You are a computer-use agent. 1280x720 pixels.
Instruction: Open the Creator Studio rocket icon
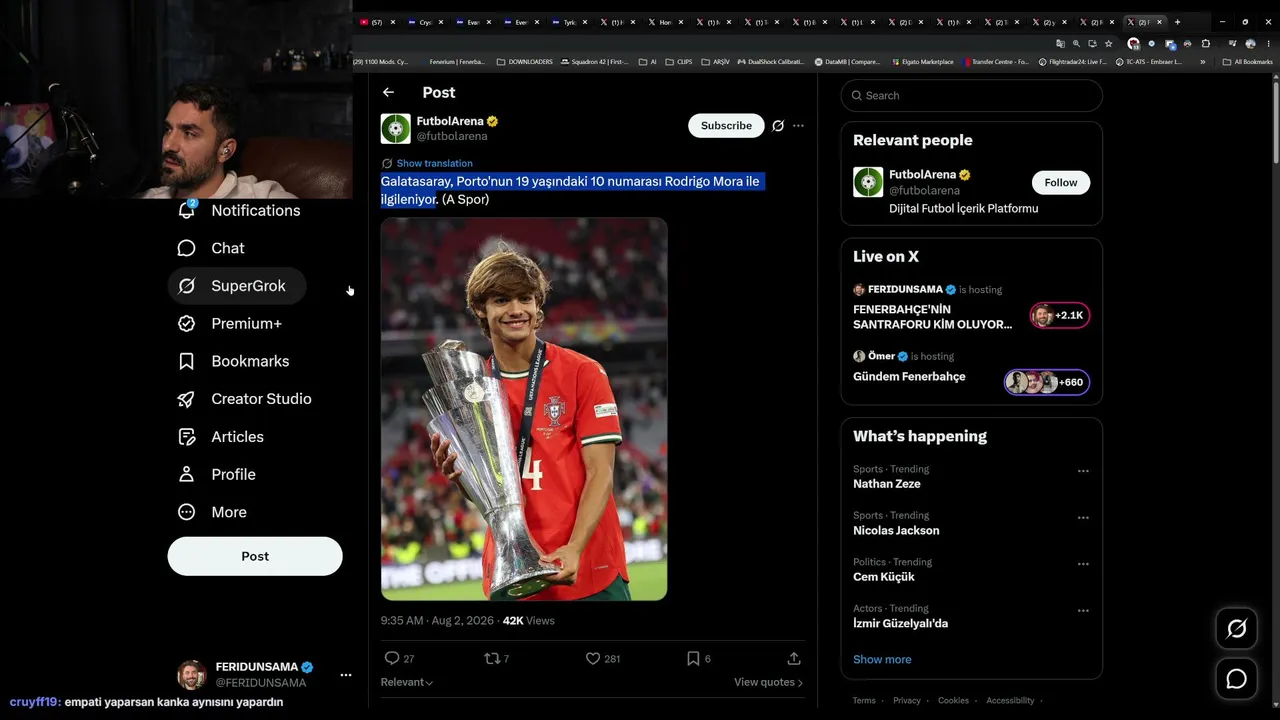click(186, 399)
